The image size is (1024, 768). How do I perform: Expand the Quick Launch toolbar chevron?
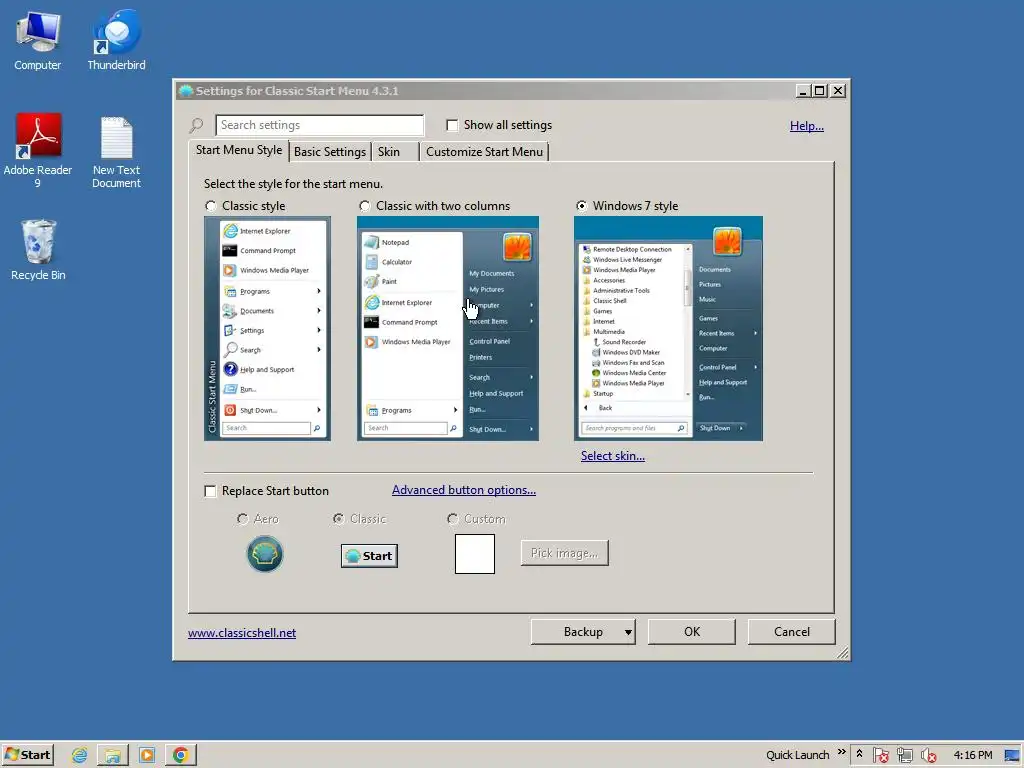point(841,752)
